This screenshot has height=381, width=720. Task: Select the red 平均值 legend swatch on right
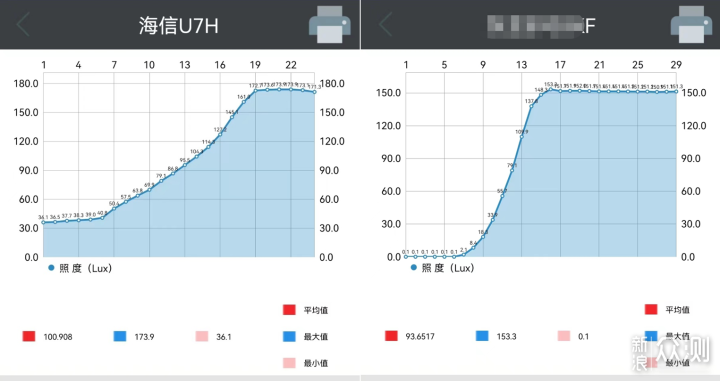tap(651, 309)
